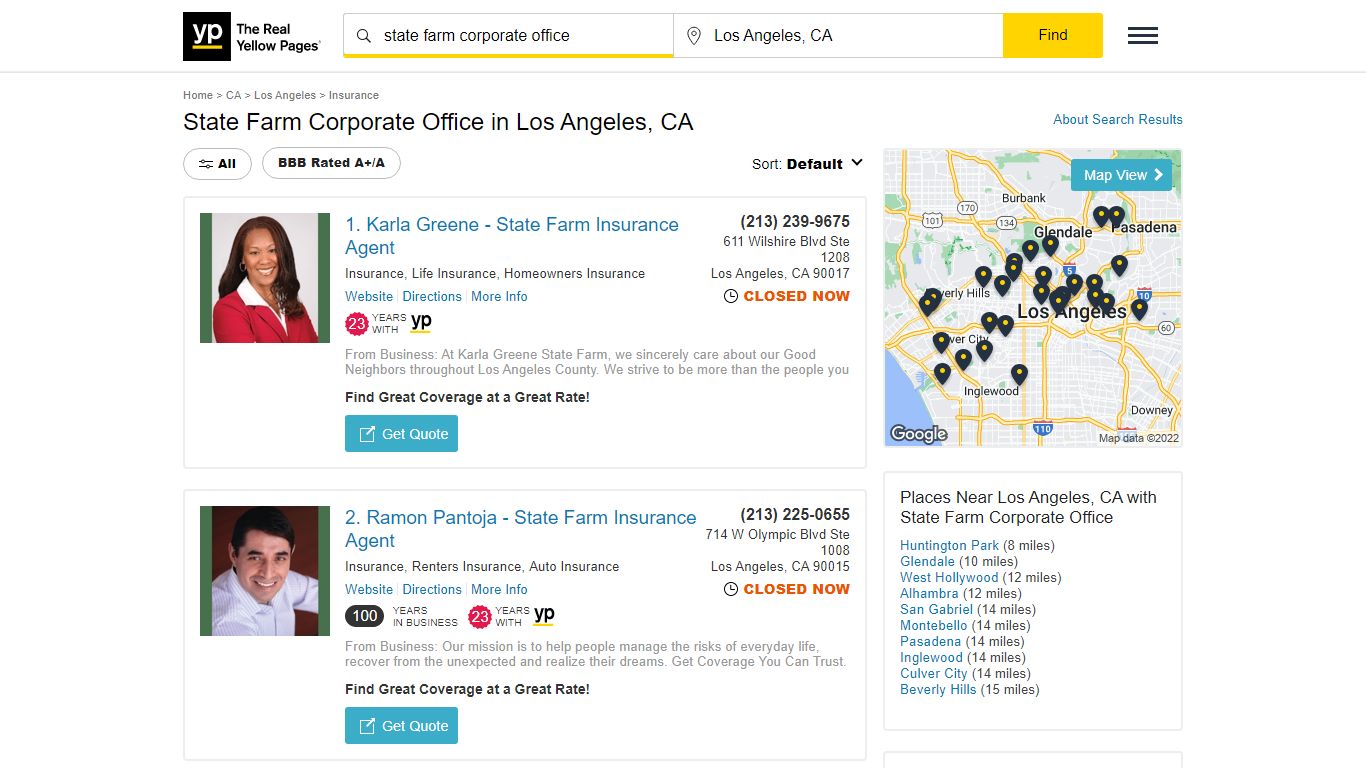Open Karla Greene State Farm listing title
The height and width of the screenshot is (768, 1366).
(x=512, y=236)
